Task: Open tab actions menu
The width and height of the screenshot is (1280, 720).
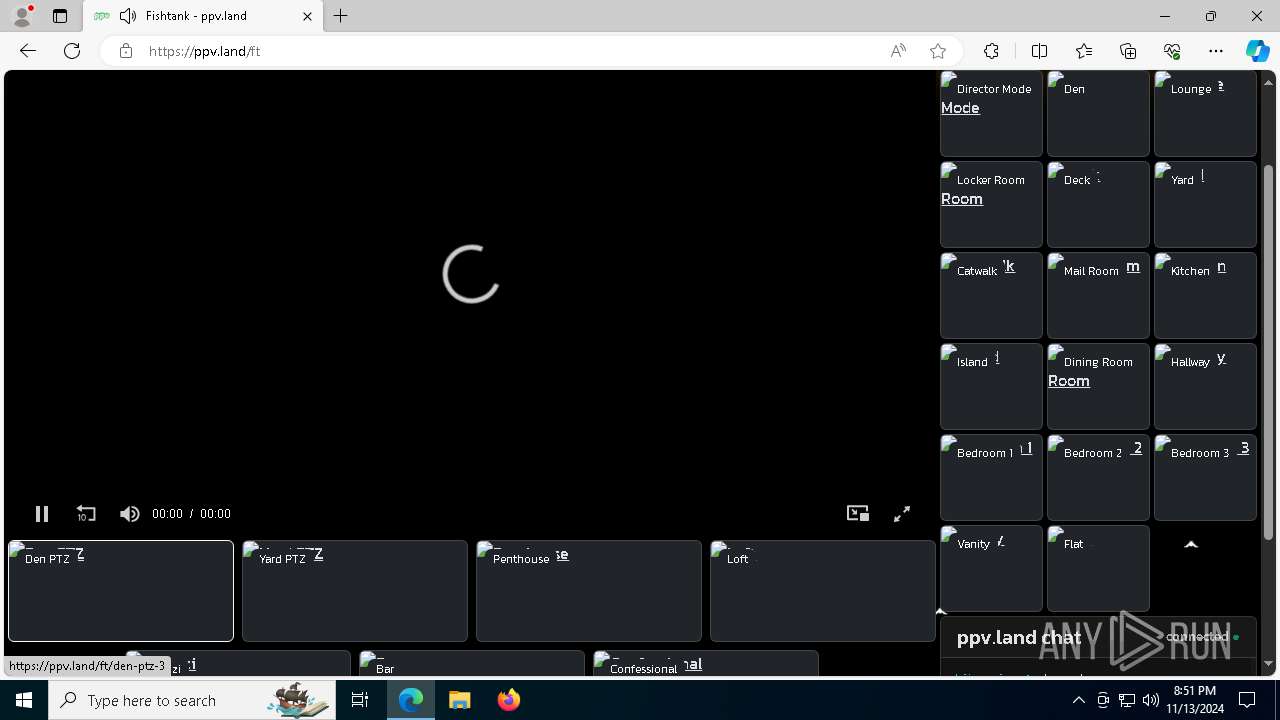Action: coord(60,16)
